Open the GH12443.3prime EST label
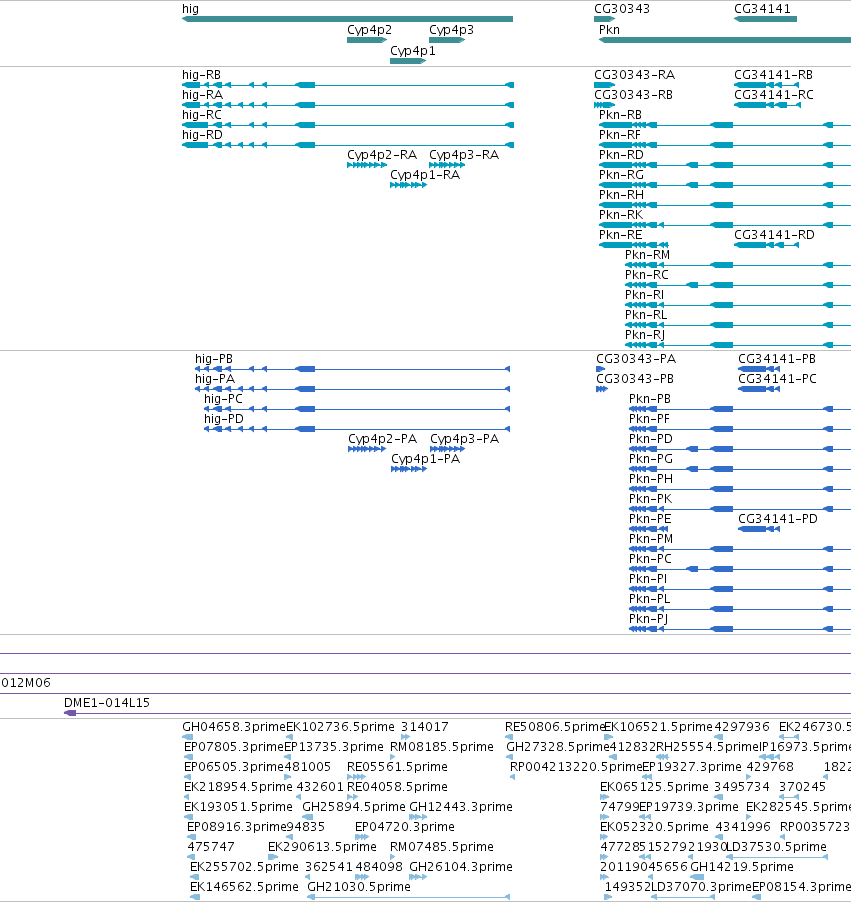The image size is (851, 902). pos(461,807)
